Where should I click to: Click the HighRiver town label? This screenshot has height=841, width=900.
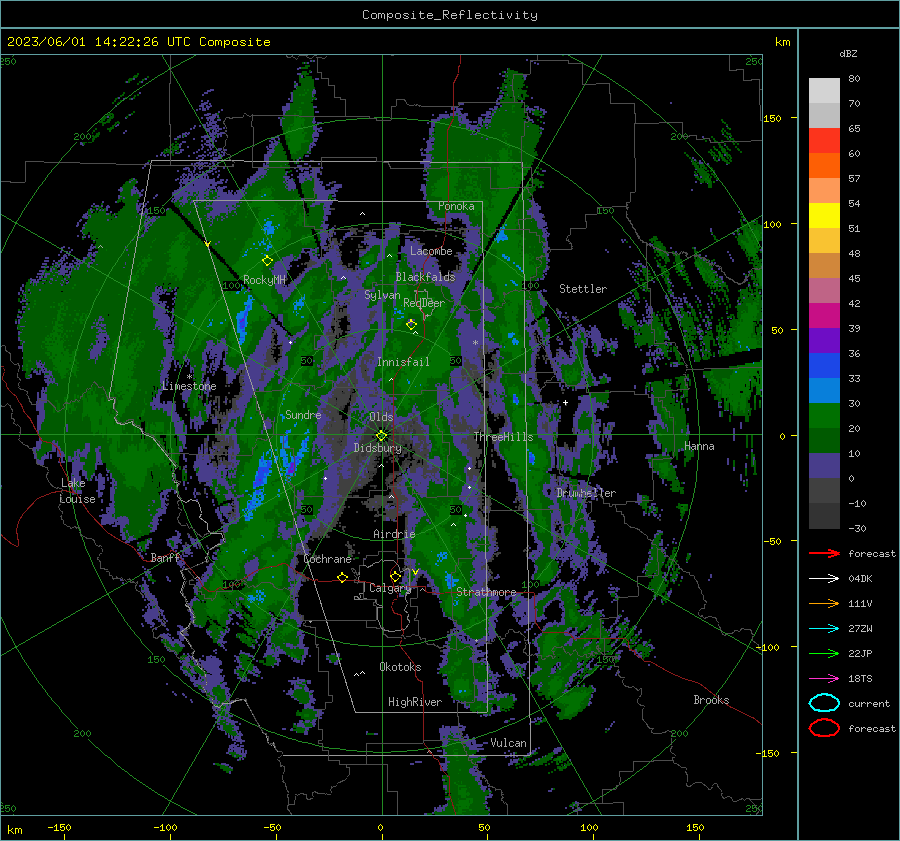[415, 702]
